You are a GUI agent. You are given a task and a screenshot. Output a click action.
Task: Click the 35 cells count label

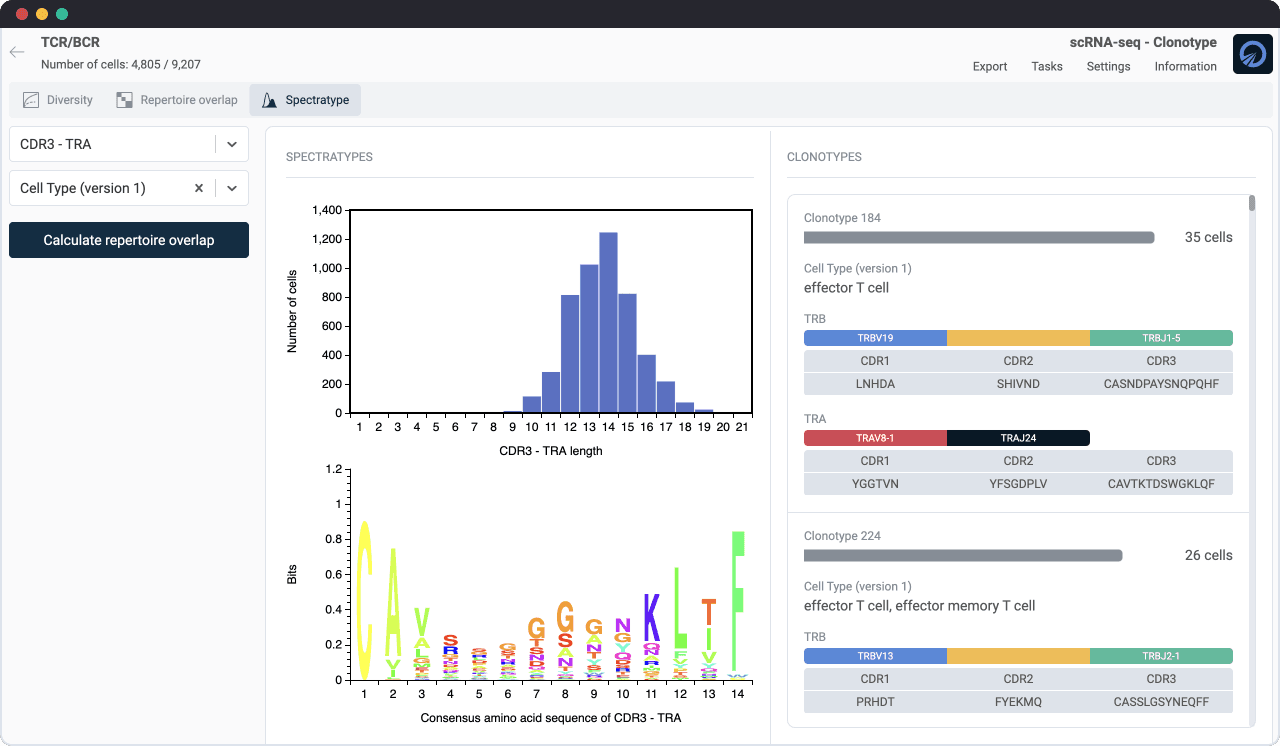[1208, 238]
